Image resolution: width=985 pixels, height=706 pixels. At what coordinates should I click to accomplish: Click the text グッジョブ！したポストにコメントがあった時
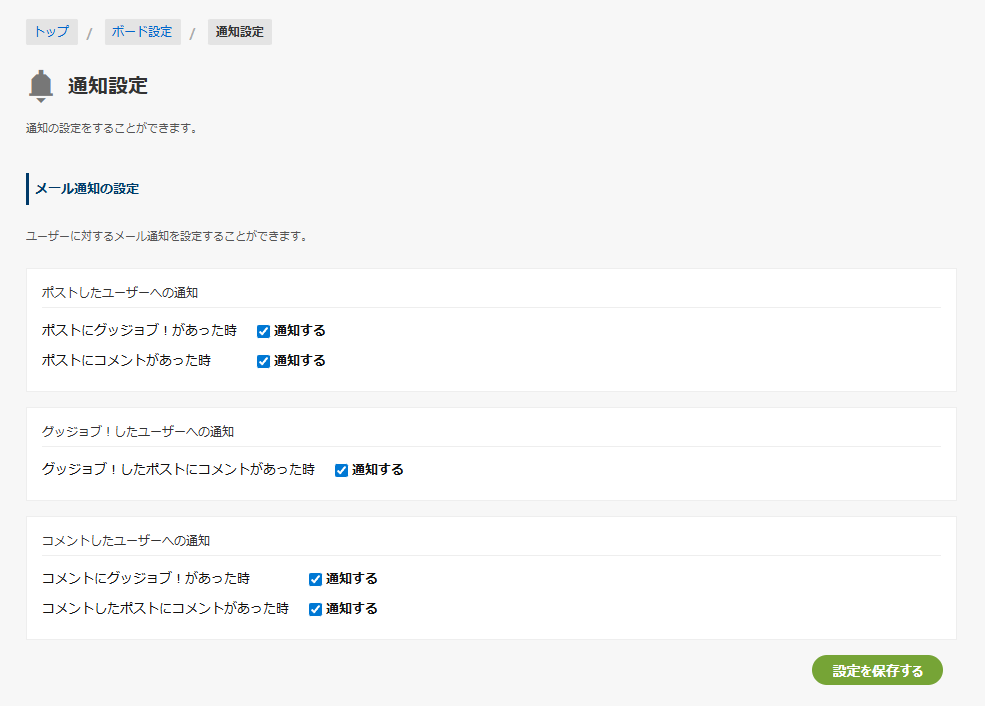[x=178, y=469]
